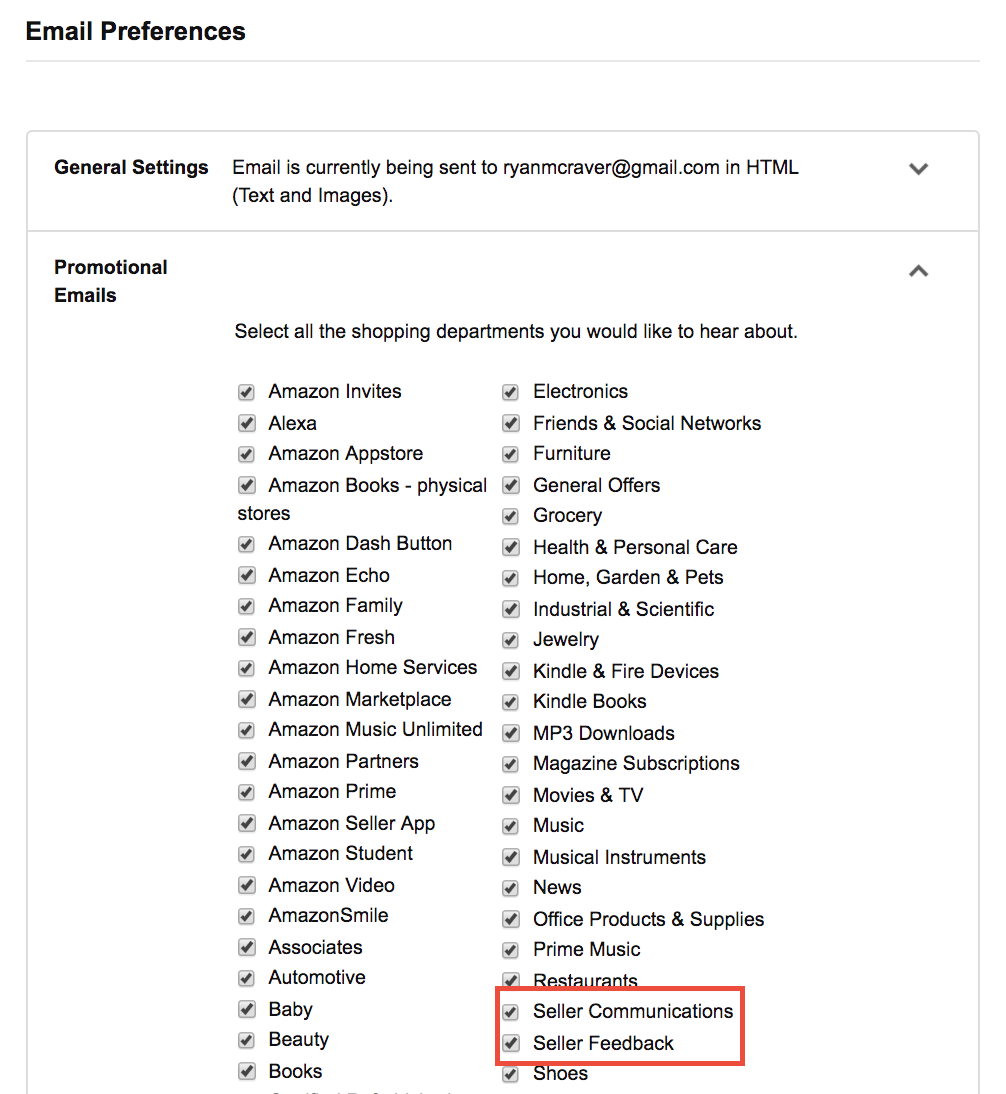Uncheck the Grocery checkbox

[x=511, y=516]
